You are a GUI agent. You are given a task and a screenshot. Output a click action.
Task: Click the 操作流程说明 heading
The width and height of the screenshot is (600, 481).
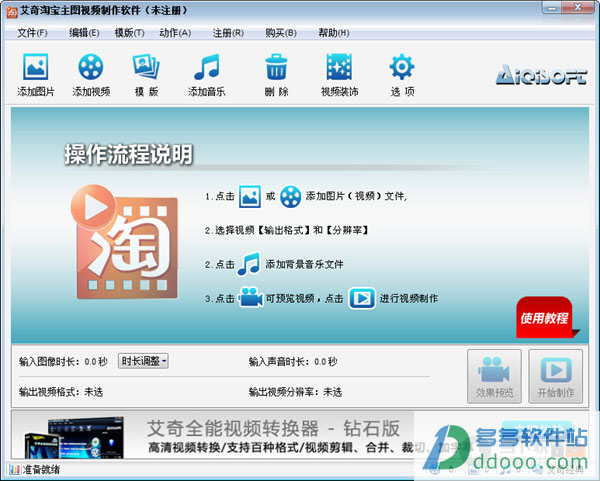(x=129, y=154)
